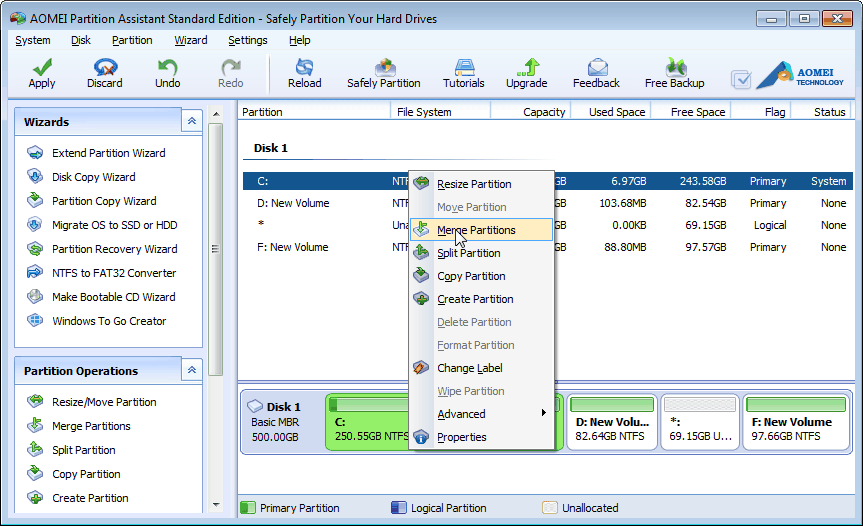Sort by the File System column header
Viewport: 863px width, 526px height.
[x=440, y=112]
